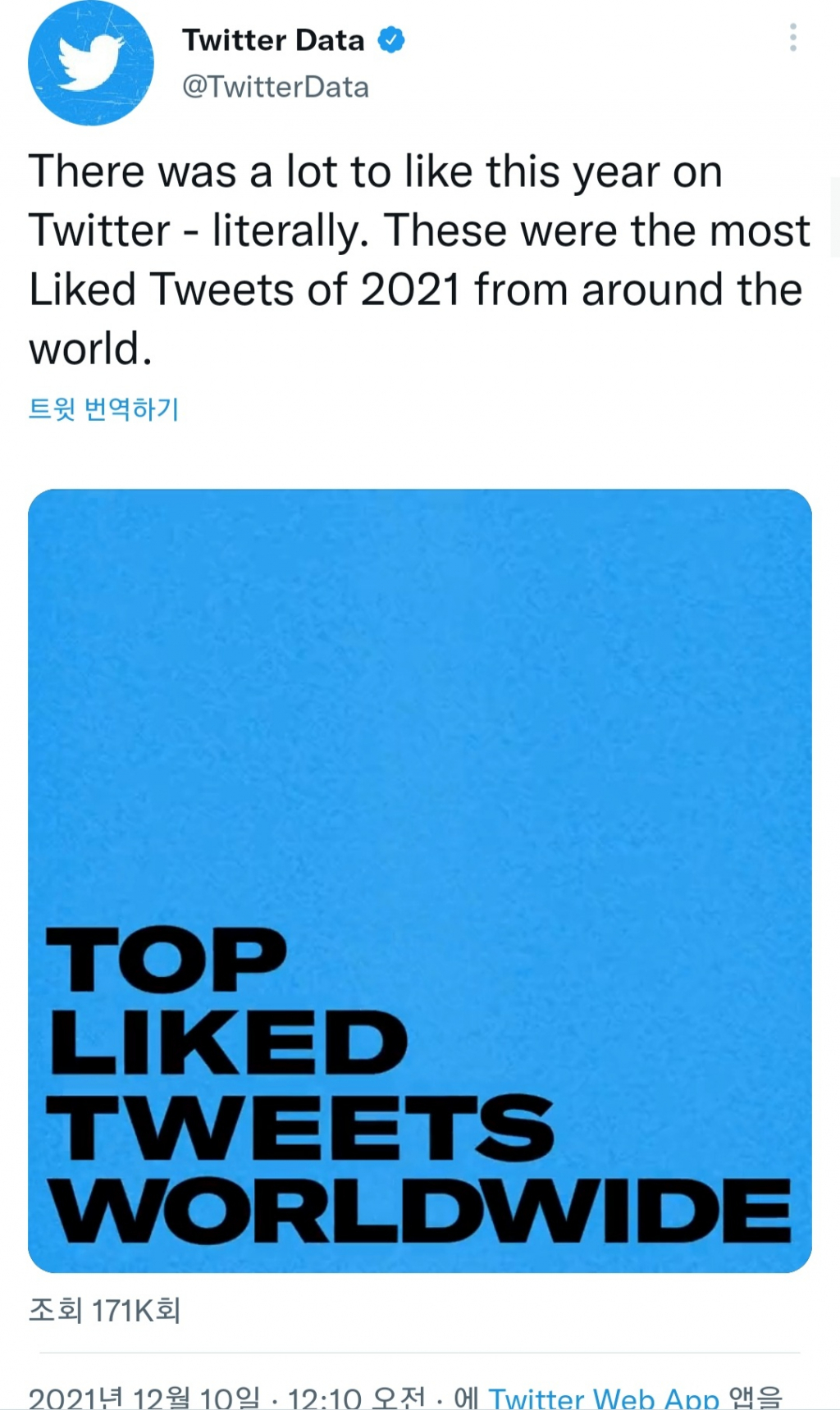Click the word TWEETS in graphic
Viewport: 840px width, 1410px height.
tap(300, 1128)
